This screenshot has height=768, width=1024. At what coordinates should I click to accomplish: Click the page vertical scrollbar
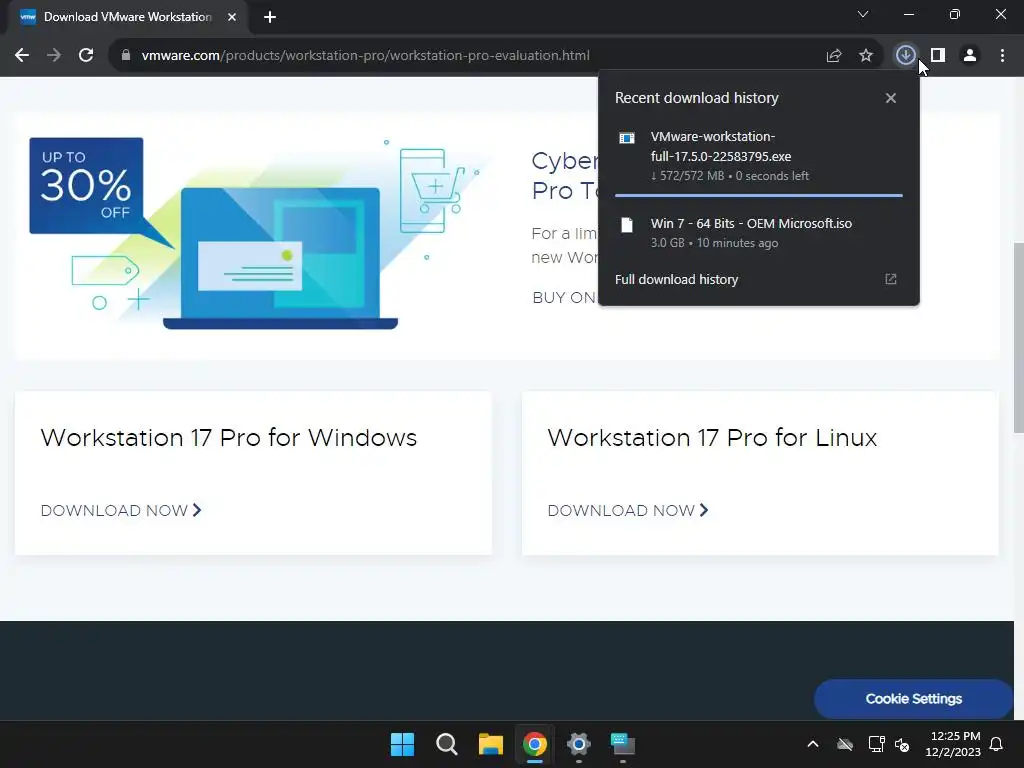tap(1018, 337)
